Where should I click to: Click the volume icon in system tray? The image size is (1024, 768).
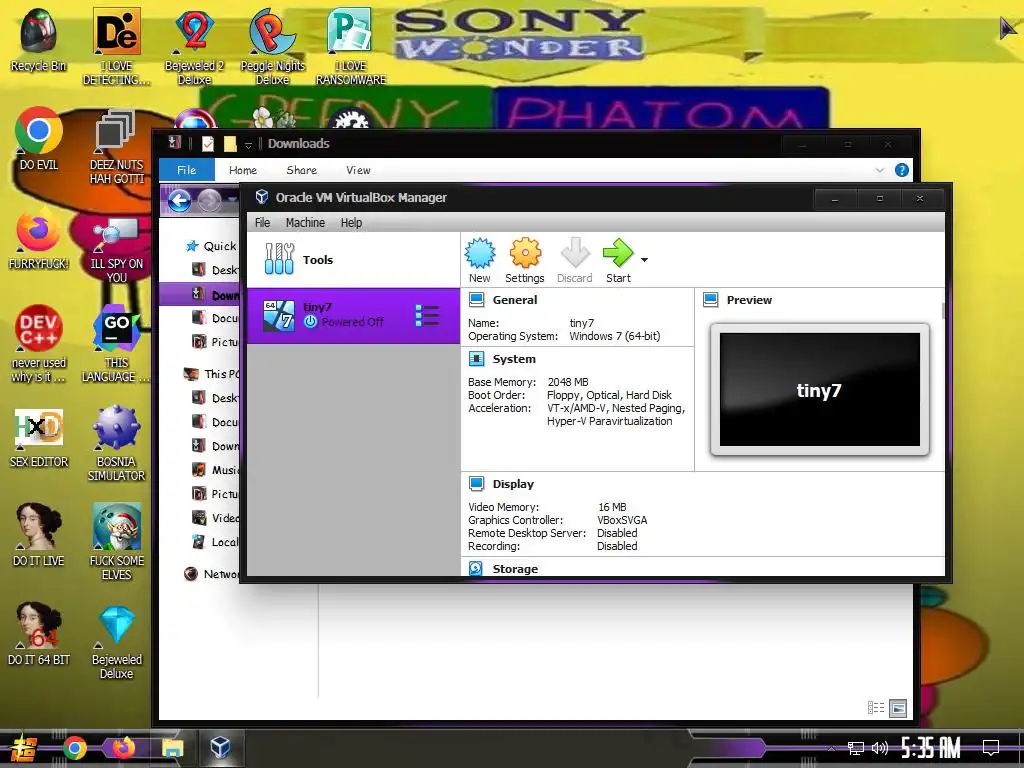[x=880, y=748]
